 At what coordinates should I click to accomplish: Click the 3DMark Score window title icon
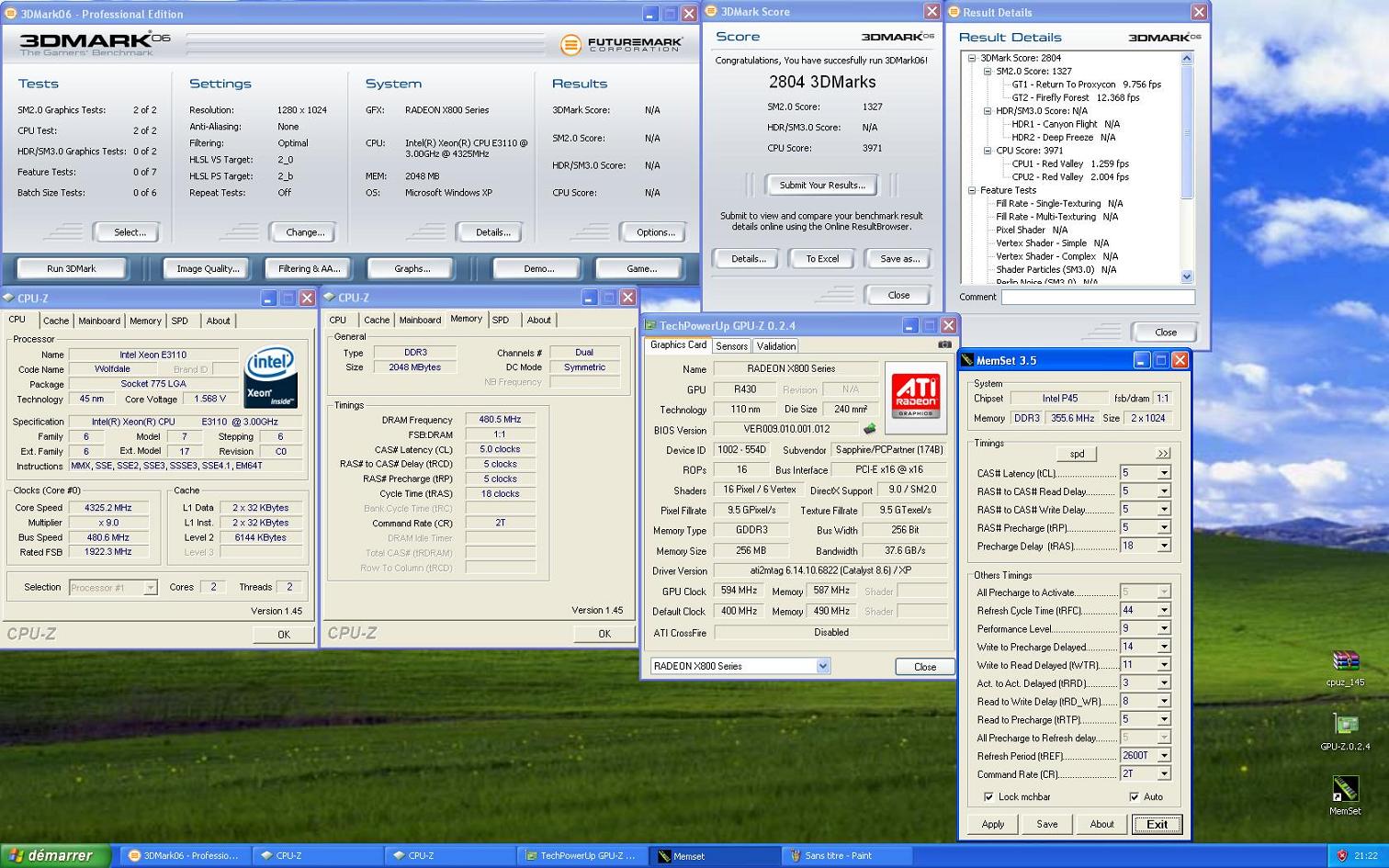[710, 12]
